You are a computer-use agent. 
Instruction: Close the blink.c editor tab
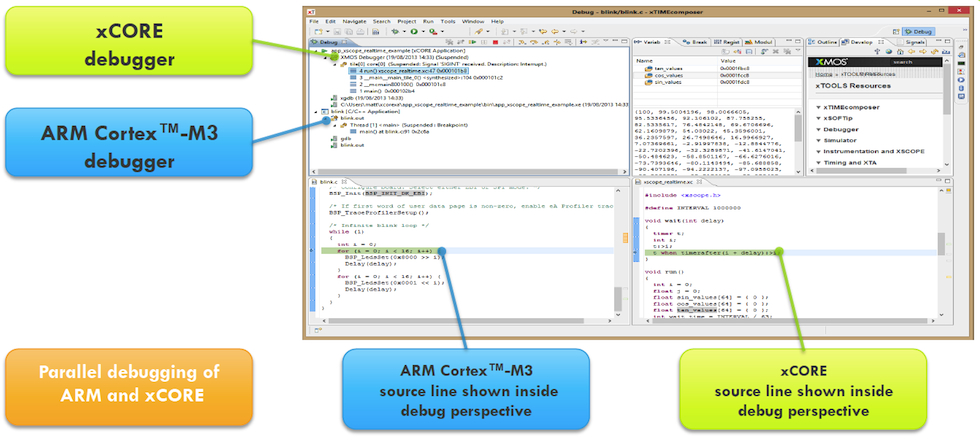[342, 181]
